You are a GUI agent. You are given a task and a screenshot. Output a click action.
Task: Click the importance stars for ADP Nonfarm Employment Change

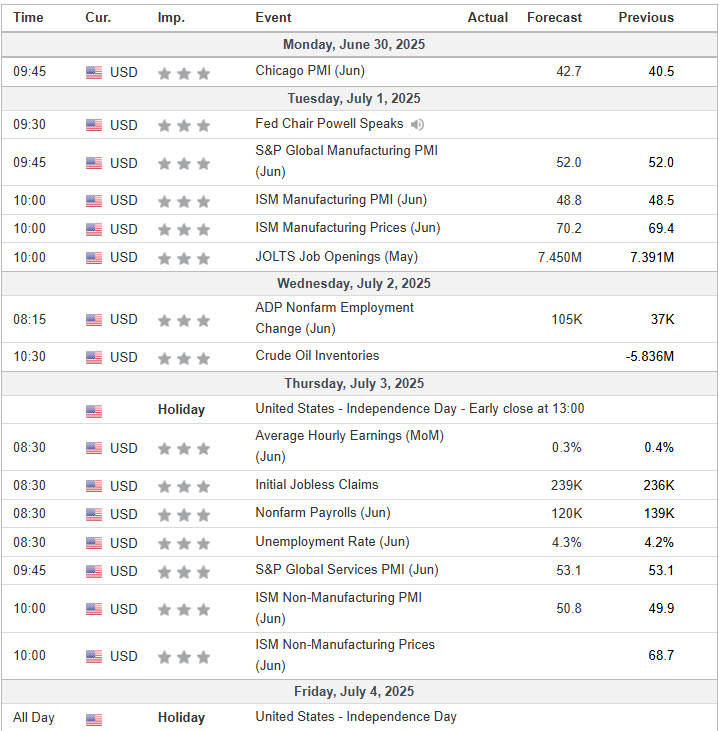pos(184,320)
